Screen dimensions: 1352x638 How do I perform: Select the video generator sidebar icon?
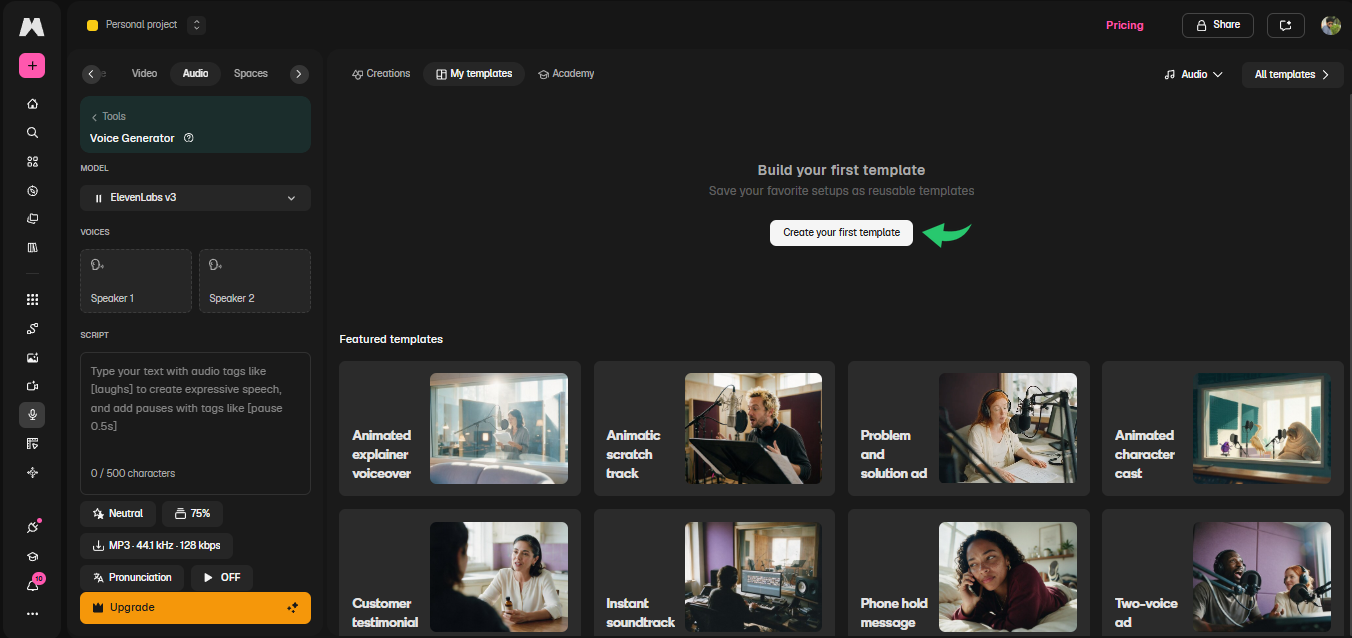point(32,386)
